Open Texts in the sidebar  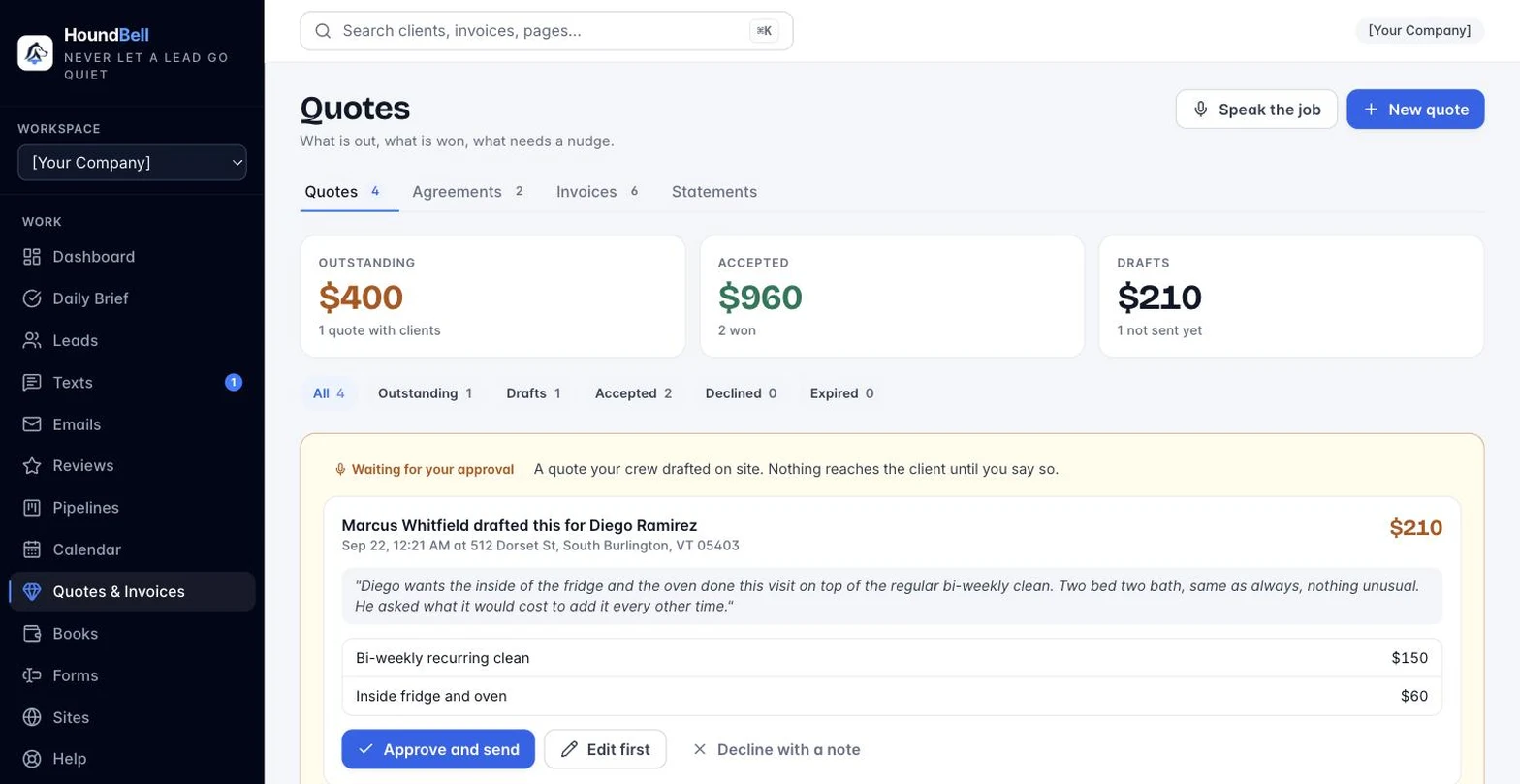coord(132,383)
